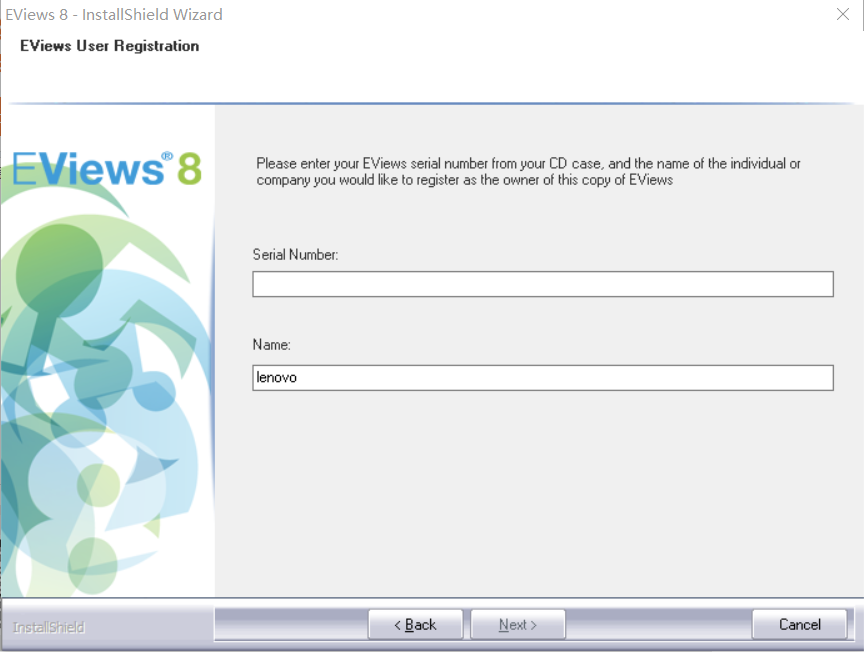Click the Name field containing lenovo
This screenshot has width=864, height=652.
pyautogui.click(x=543, y=378)
